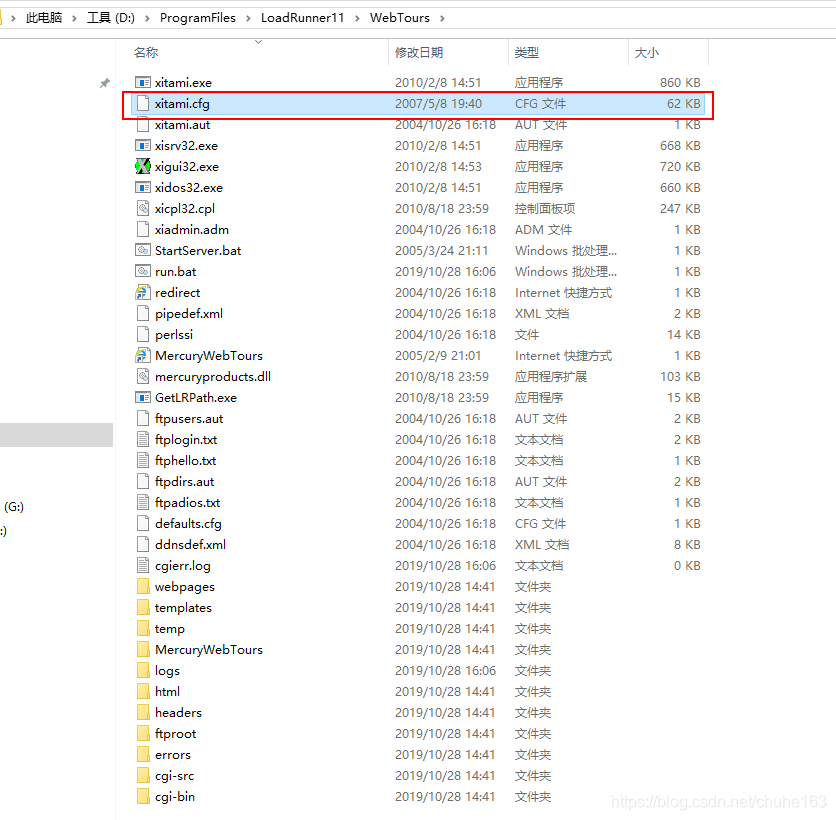Click the redirect internet shortcut icon
Viewport: 836px width, 820px height.
(x=142, y=293)
